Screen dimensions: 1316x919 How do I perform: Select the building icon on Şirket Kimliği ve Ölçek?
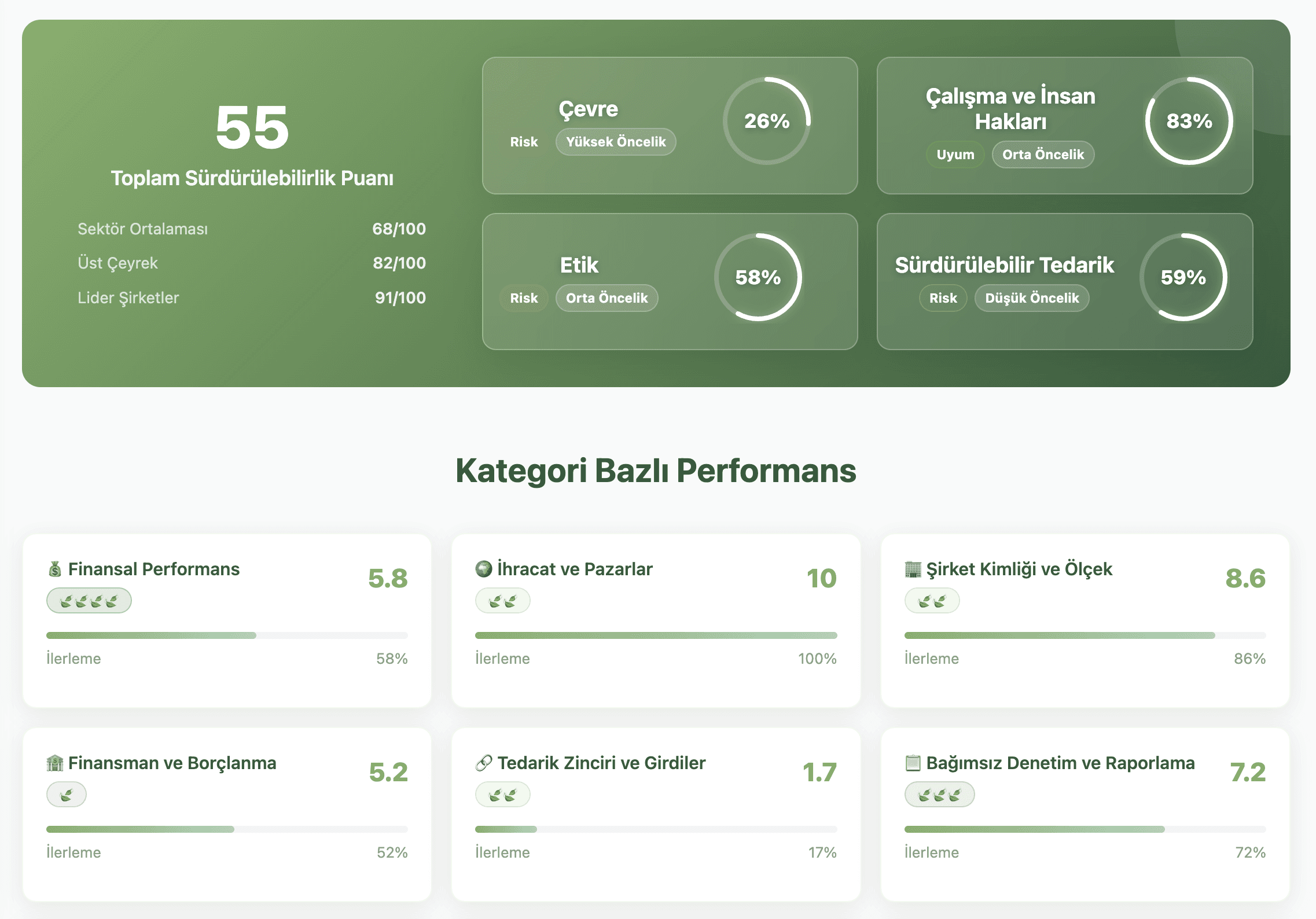[x=913, y=569]
